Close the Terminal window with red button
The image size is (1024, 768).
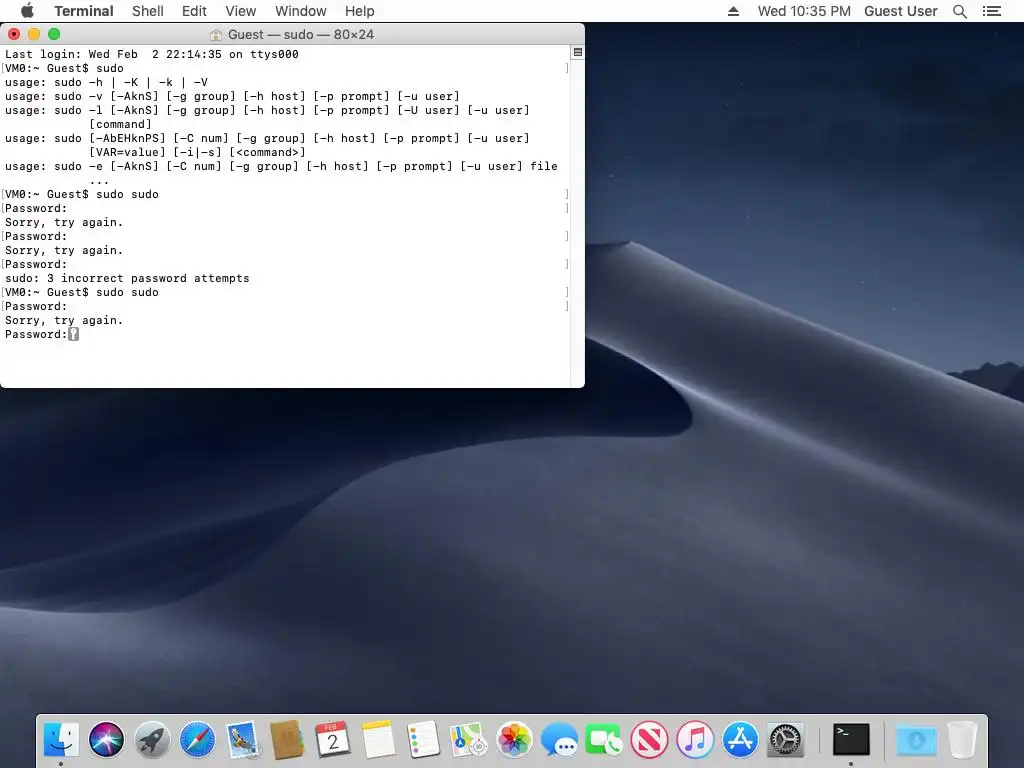pyautogui.click(x=14, y=34)
